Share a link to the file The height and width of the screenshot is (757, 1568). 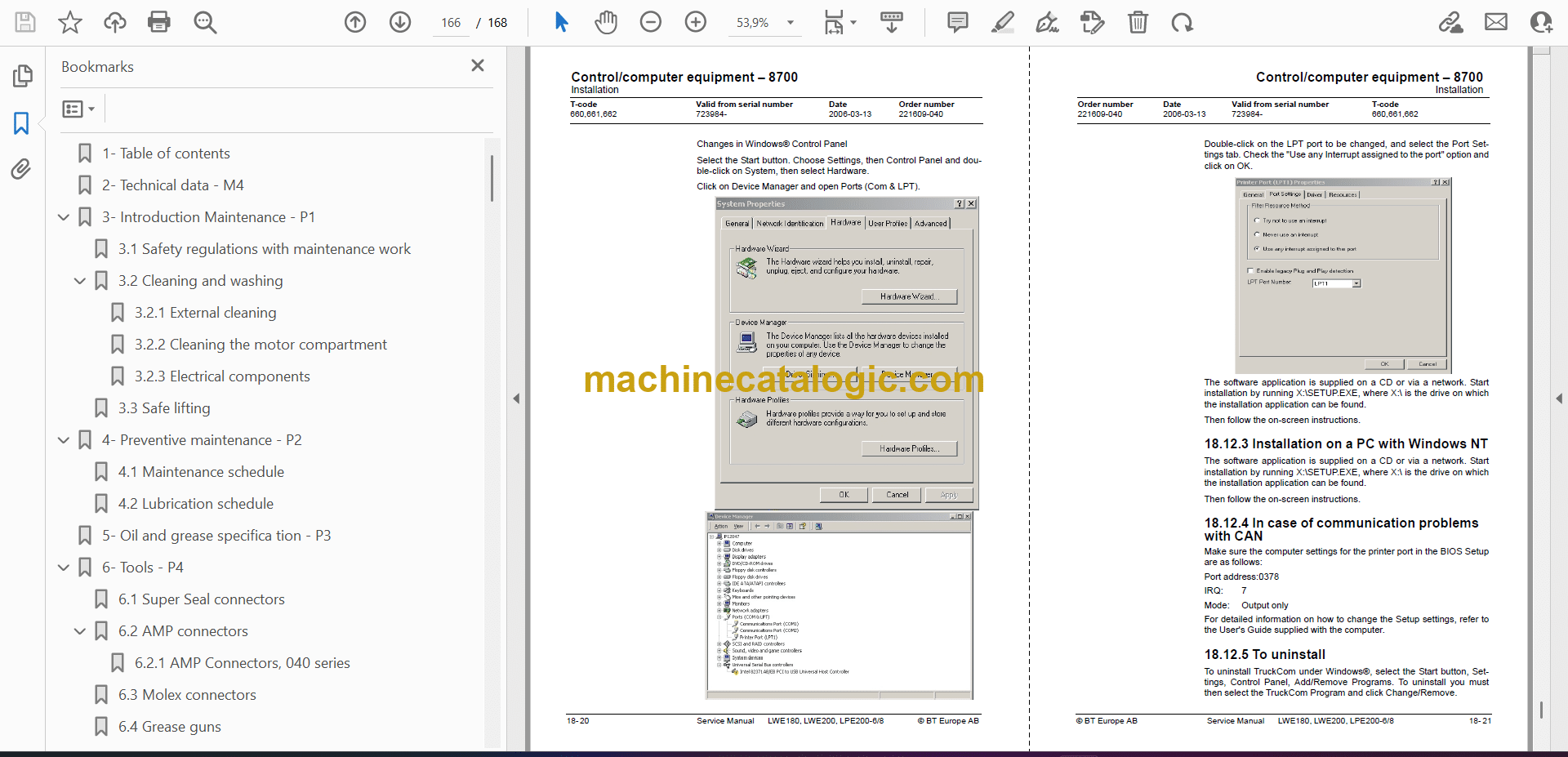pos(1451,22)
